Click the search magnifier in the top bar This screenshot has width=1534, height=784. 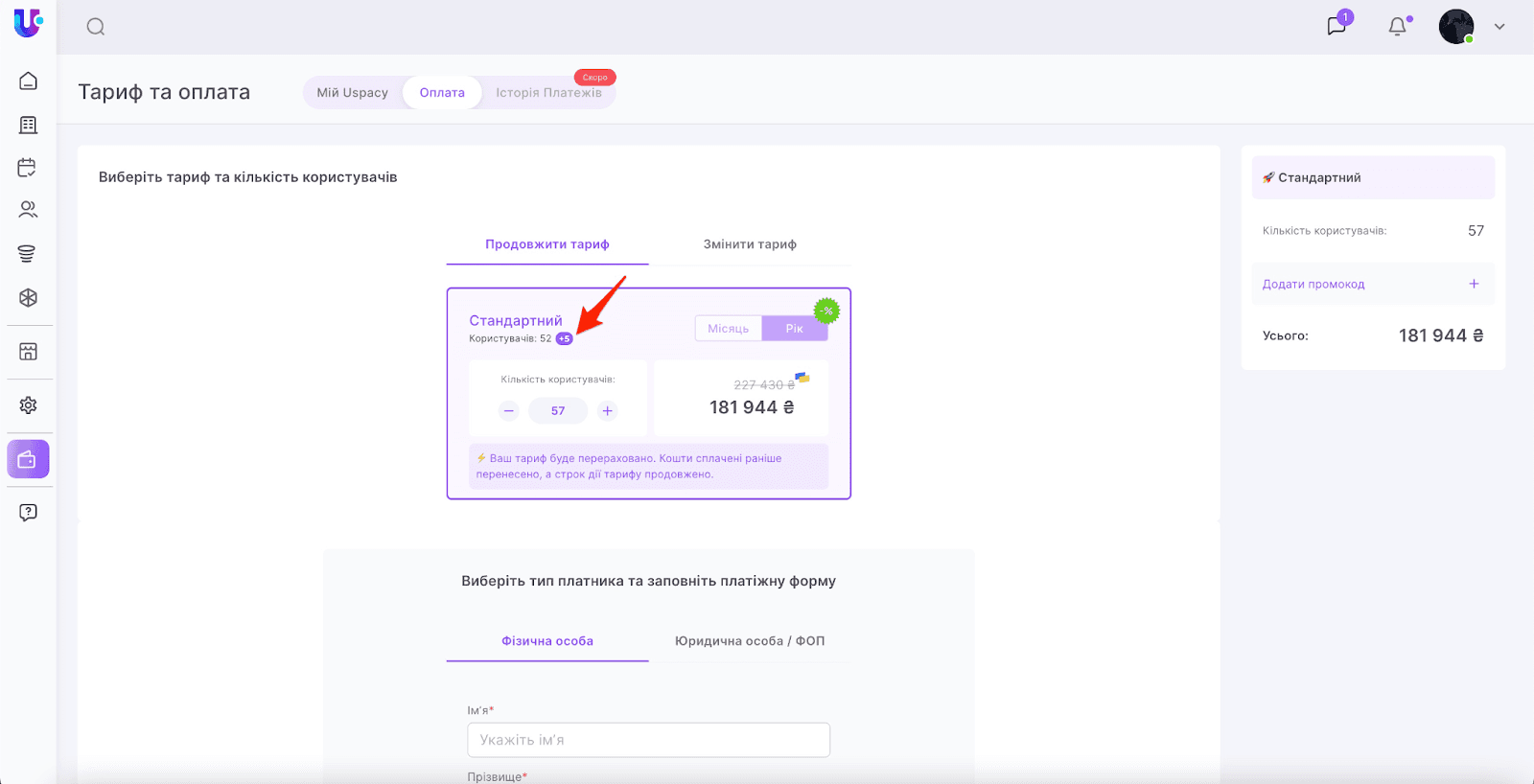(96, 27)
